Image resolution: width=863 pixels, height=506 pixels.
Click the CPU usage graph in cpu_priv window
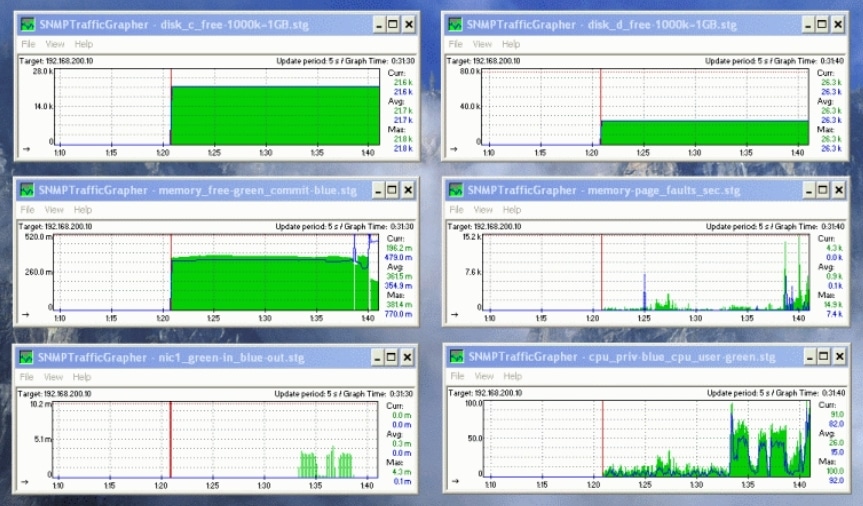(647, 439)
